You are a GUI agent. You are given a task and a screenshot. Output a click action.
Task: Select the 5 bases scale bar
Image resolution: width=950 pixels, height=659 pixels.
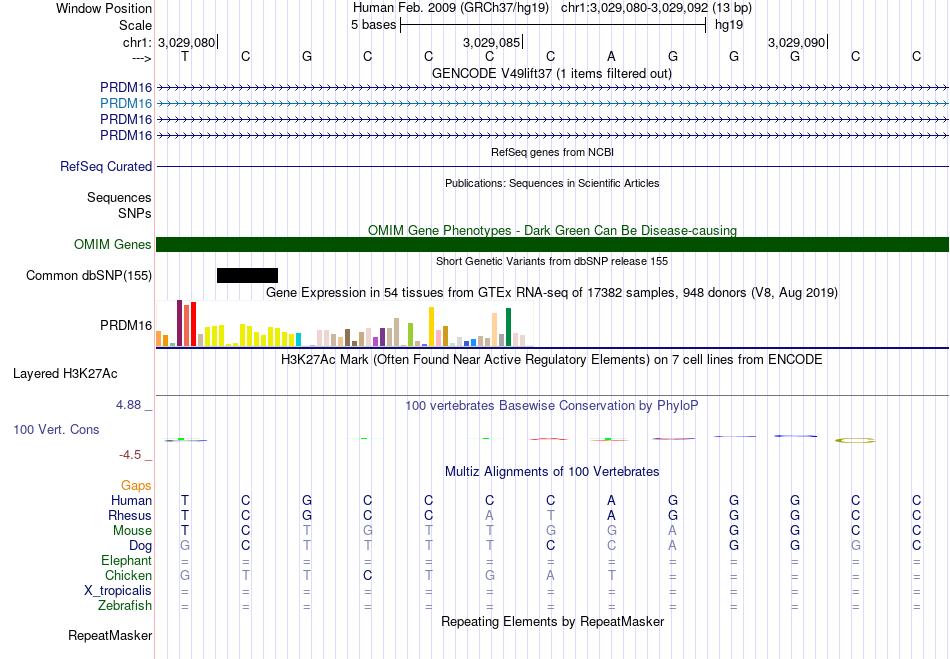(x=553, y=25)
